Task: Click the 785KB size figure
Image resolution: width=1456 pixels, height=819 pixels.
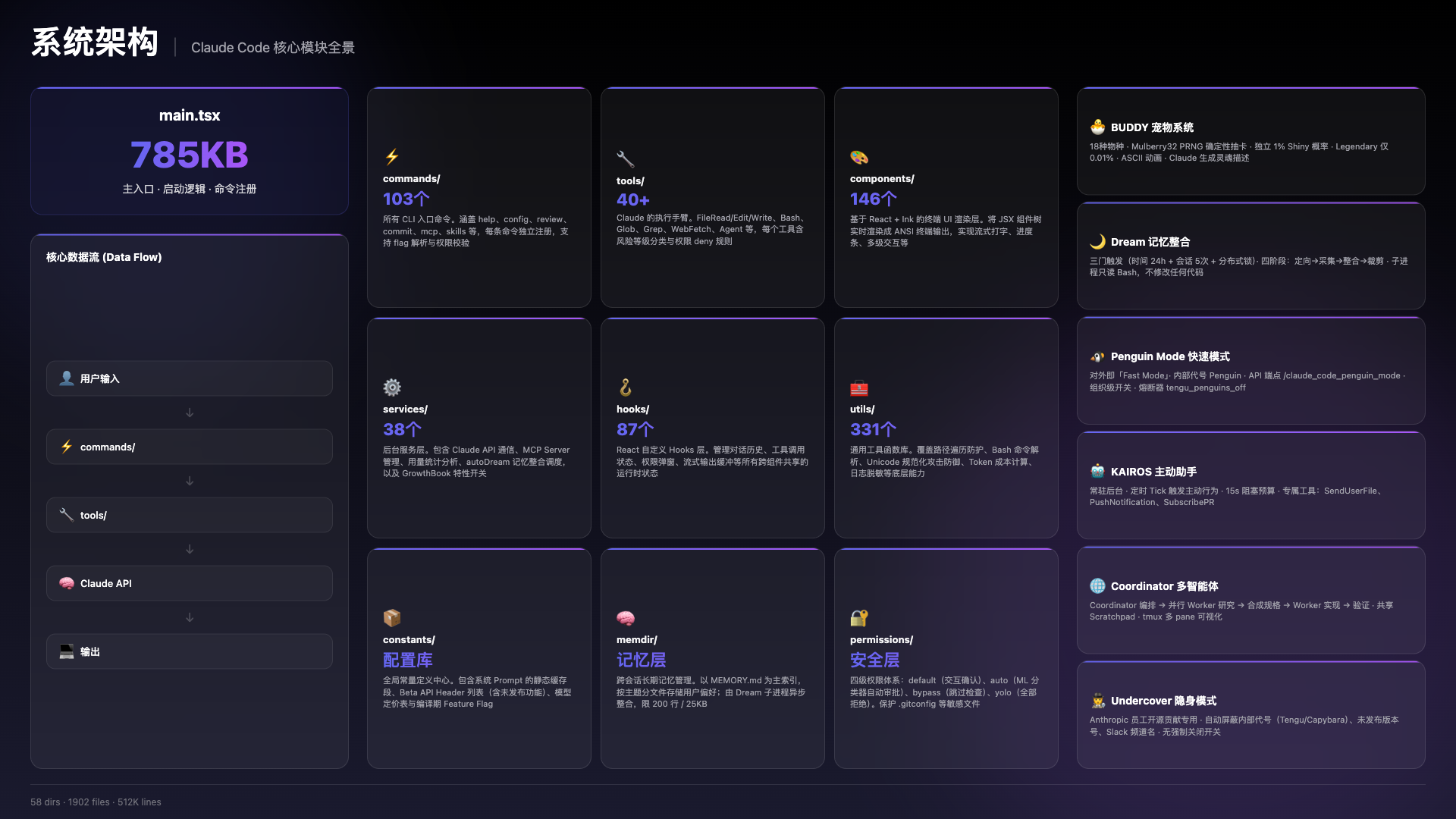Action: click(190, 155)
